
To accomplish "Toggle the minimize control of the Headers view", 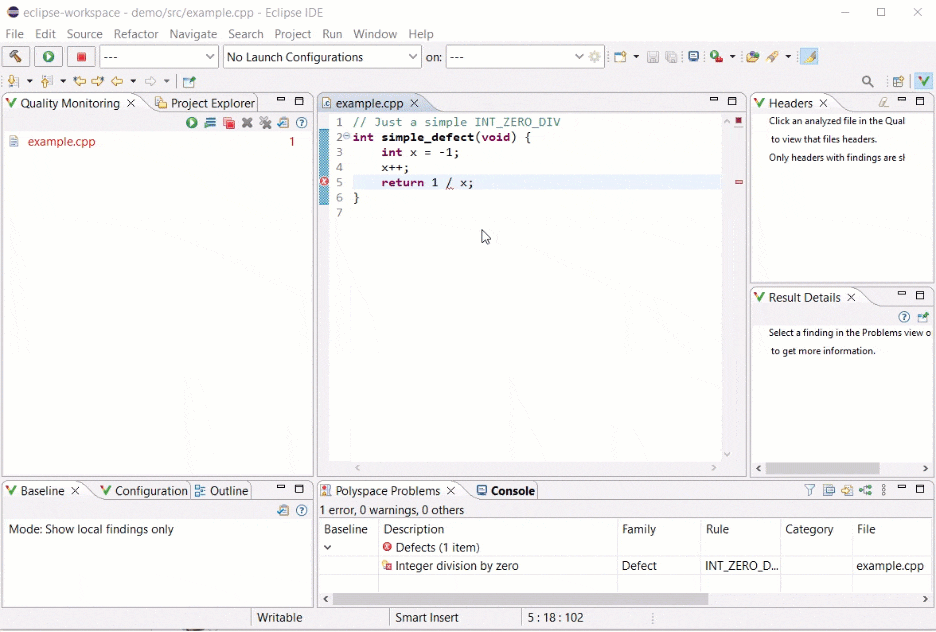I will pyautogui.click(x=900, y=101).
